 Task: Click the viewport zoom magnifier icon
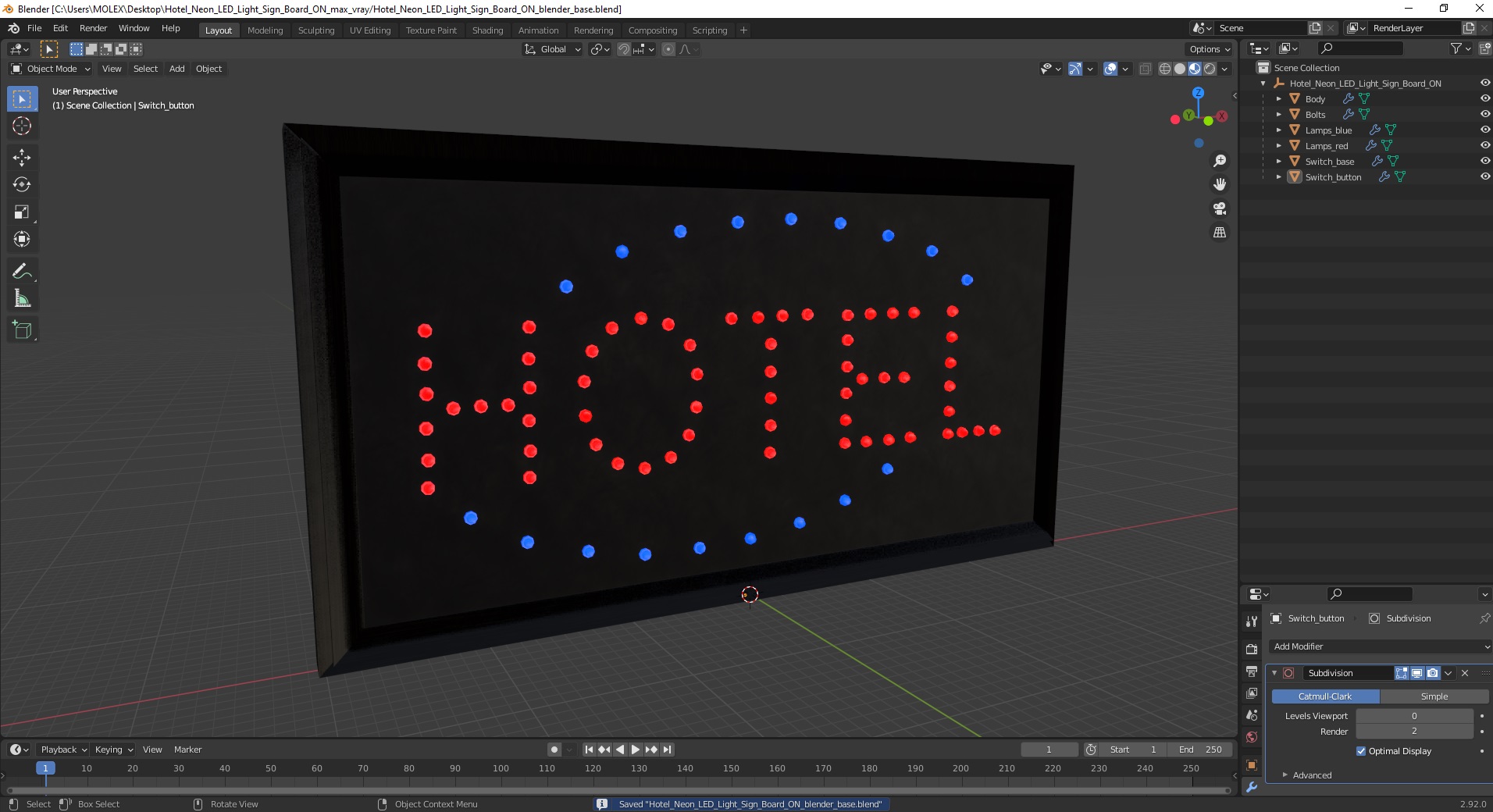pyautogui.click(x=1219, y=161)
